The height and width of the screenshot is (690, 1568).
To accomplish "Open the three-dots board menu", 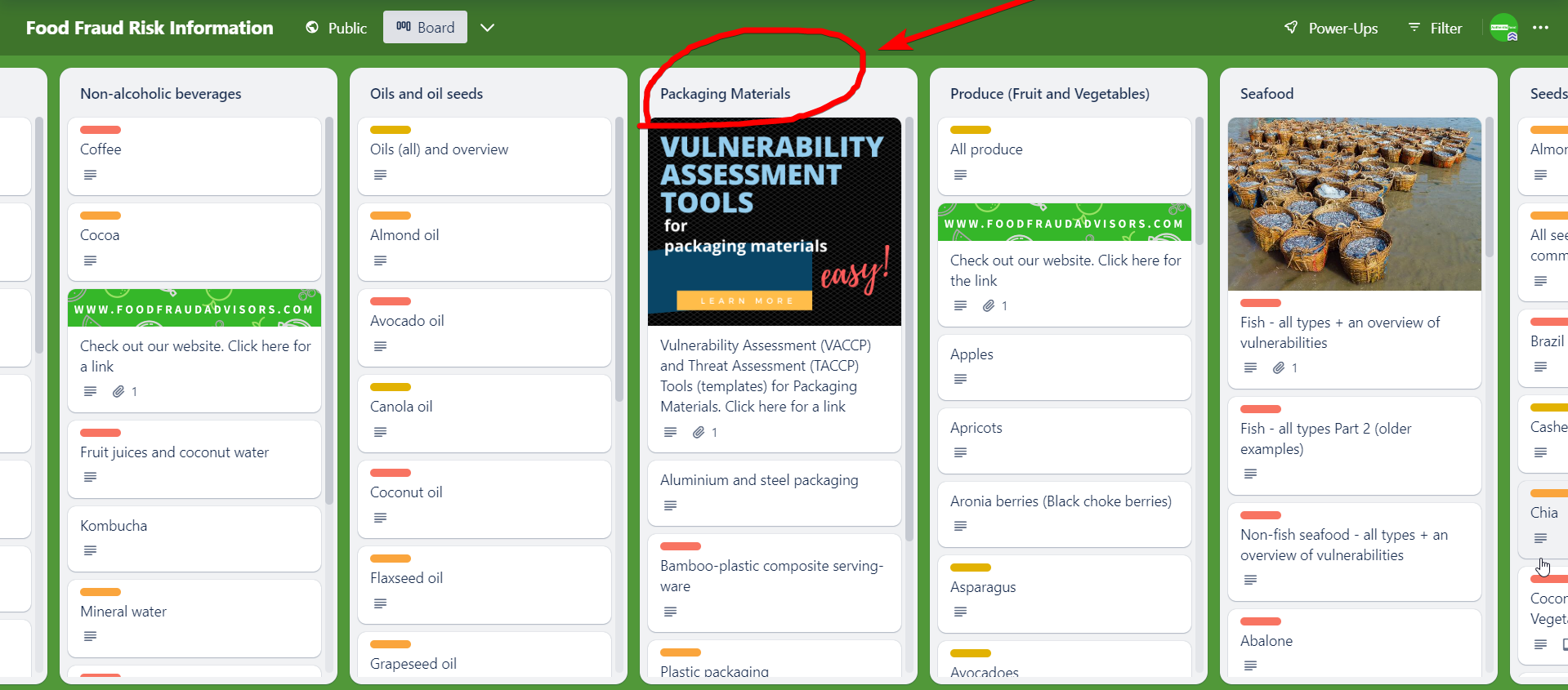I will (x=1540, y=28).
